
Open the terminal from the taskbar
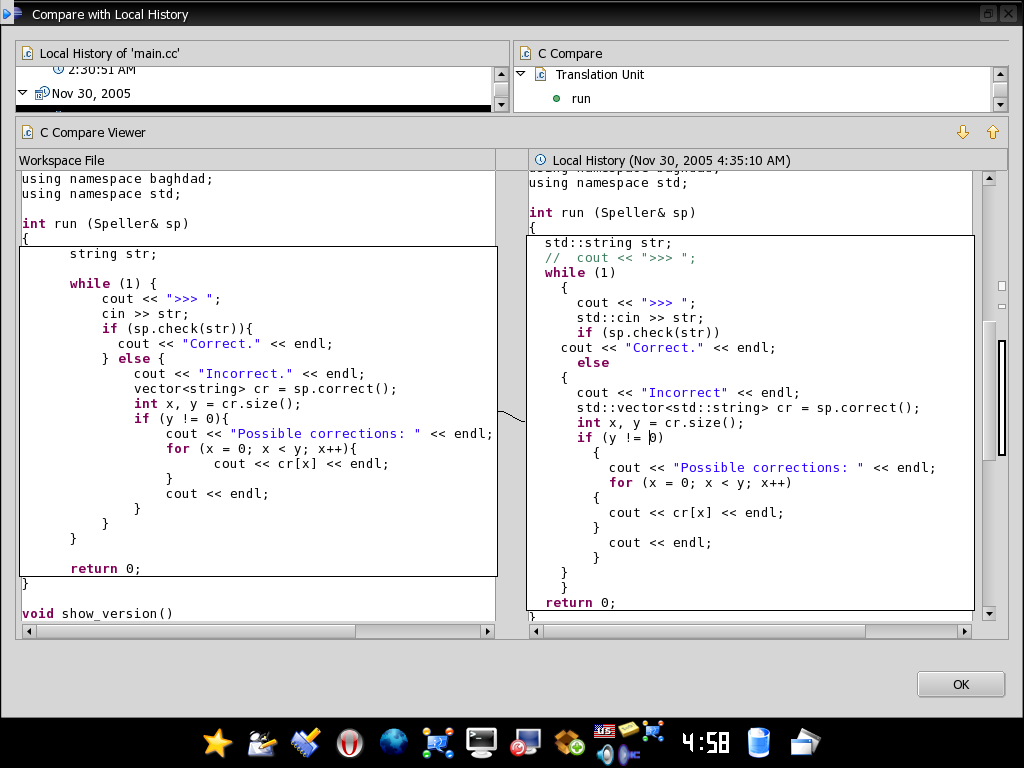tap(481, 742)
